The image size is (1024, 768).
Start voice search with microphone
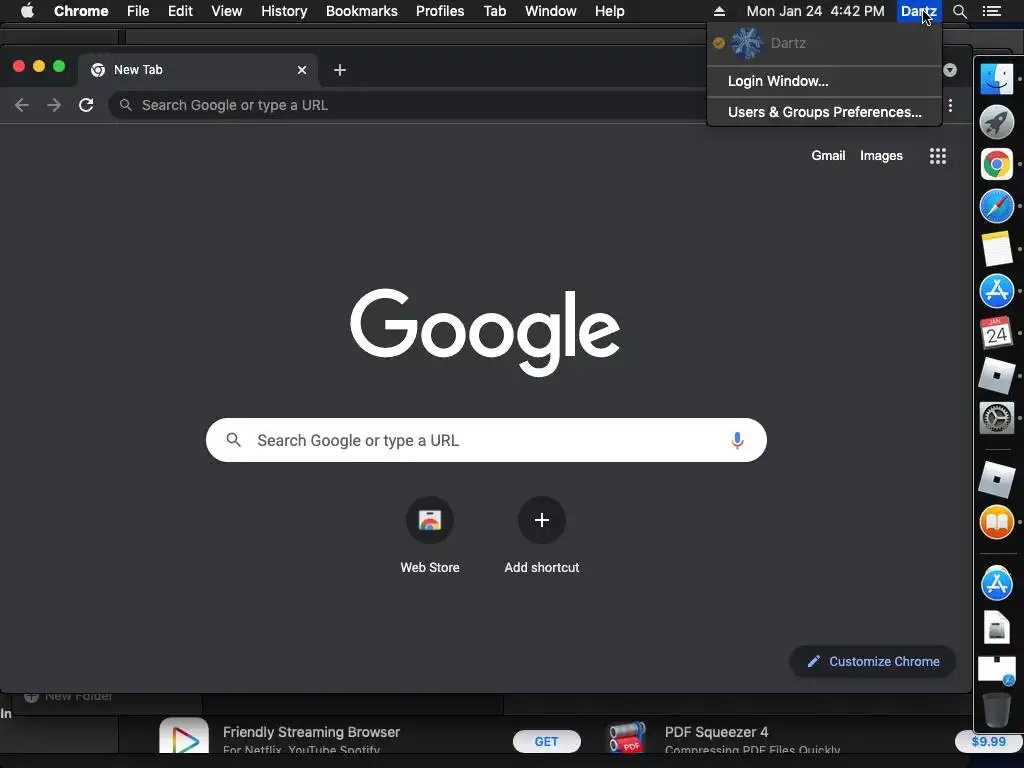coord(737,440)
